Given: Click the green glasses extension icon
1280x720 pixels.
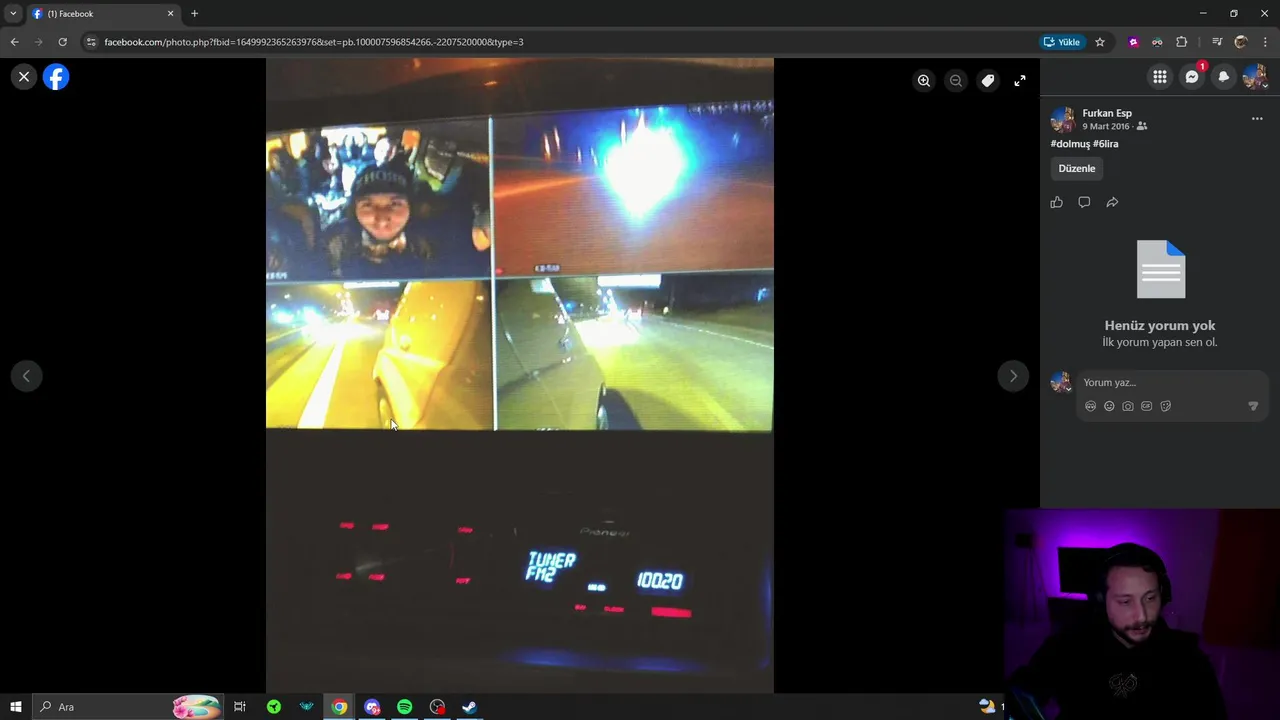Looking at the screenshot, I should coord(1157,42).
